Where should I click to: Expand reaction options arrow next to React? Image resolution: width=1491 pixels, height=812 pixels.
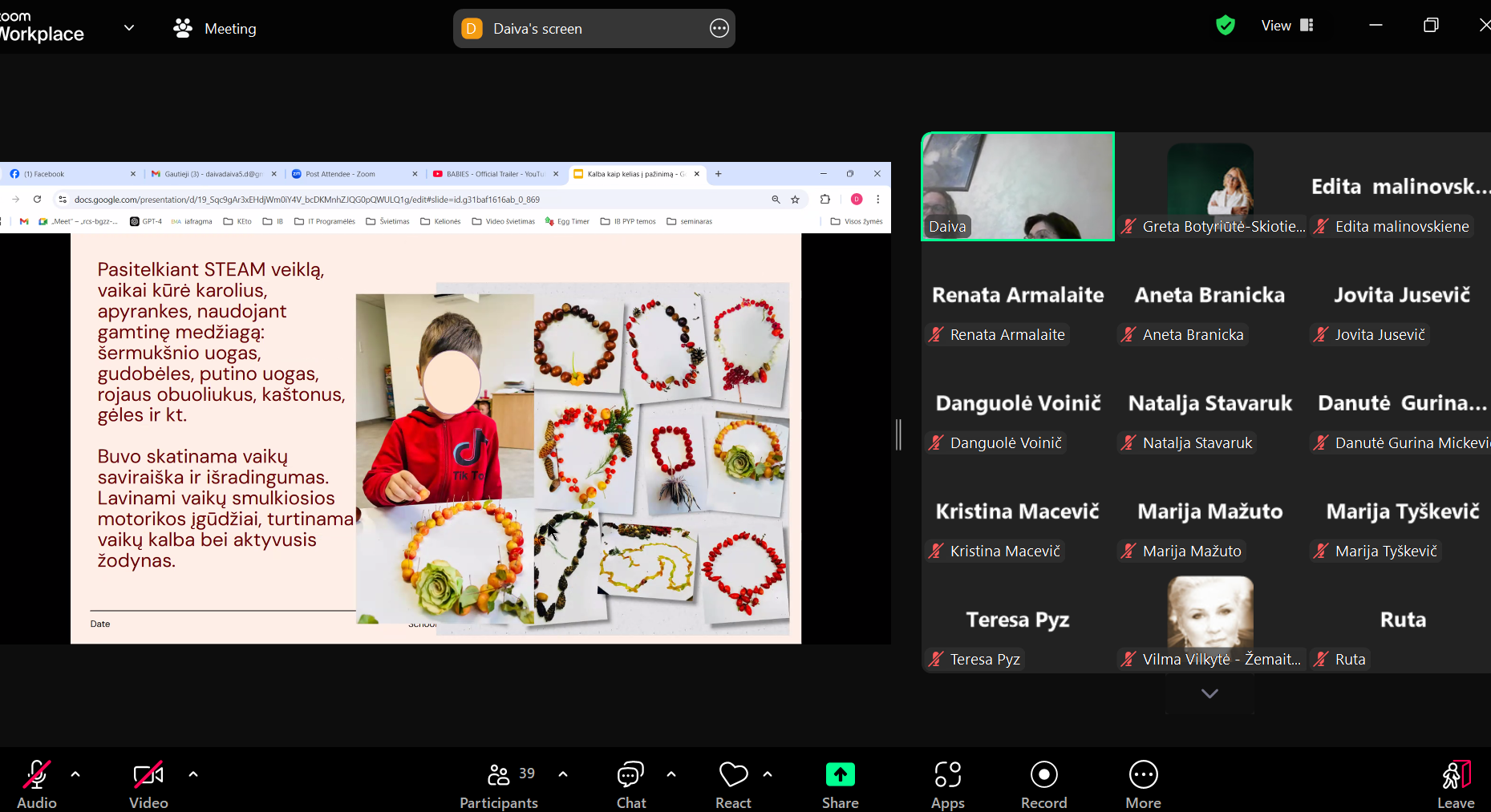[768, 774]
